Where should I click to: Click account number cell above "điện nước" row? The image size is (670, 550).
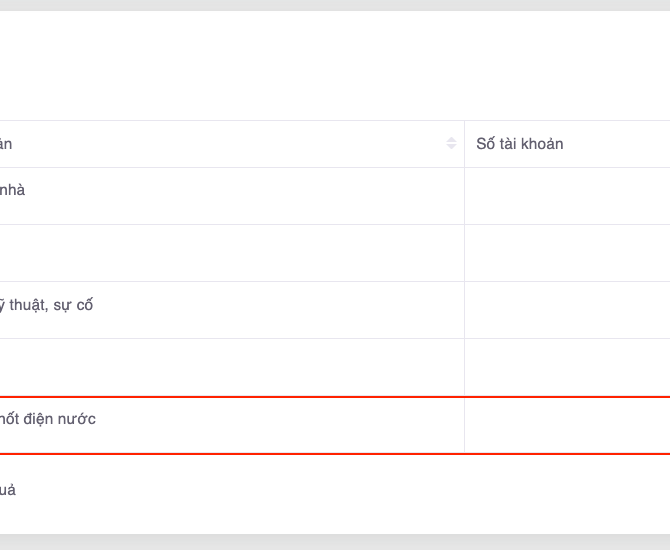tap(567, 367)
